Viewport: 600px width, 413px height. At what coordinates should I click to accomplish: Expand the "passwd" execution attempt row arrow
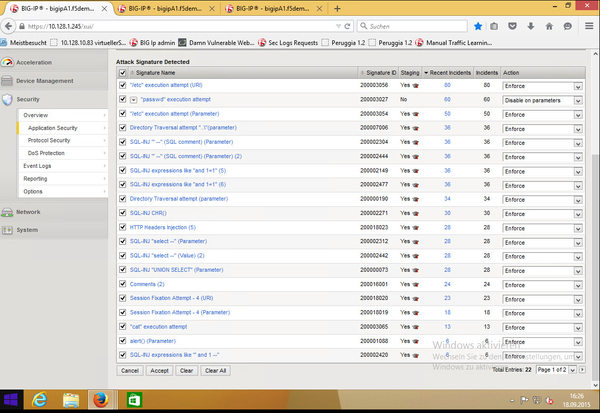click(x=134, y=100)
